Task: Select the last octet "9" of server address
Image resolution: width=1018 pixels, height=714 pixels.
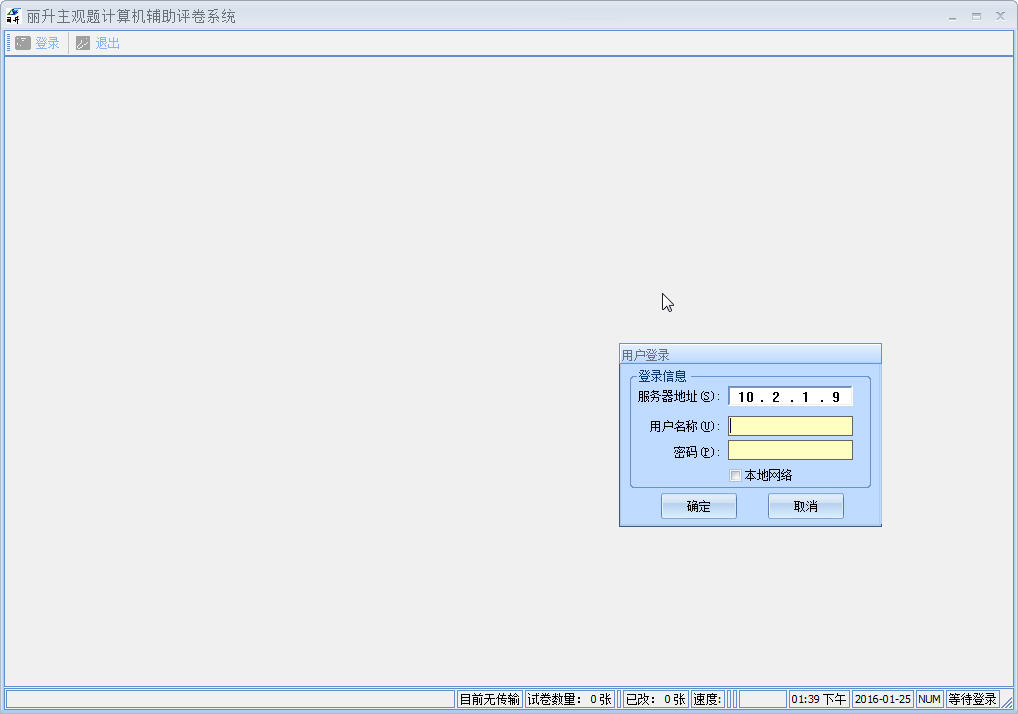Action: tap(835, 397)
